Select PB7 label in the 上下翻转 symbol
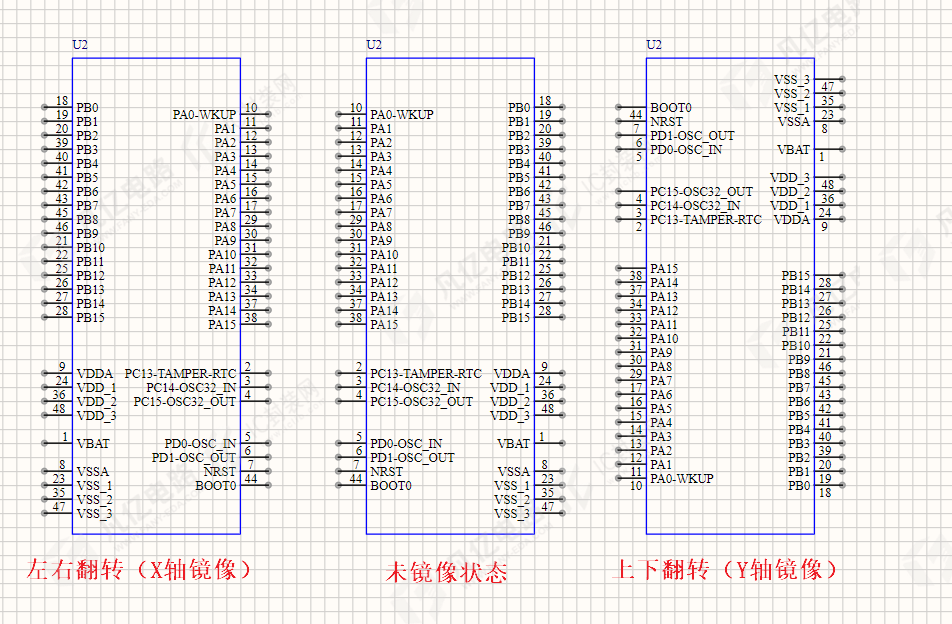This screenshot has height=624, width=952. 799,387
